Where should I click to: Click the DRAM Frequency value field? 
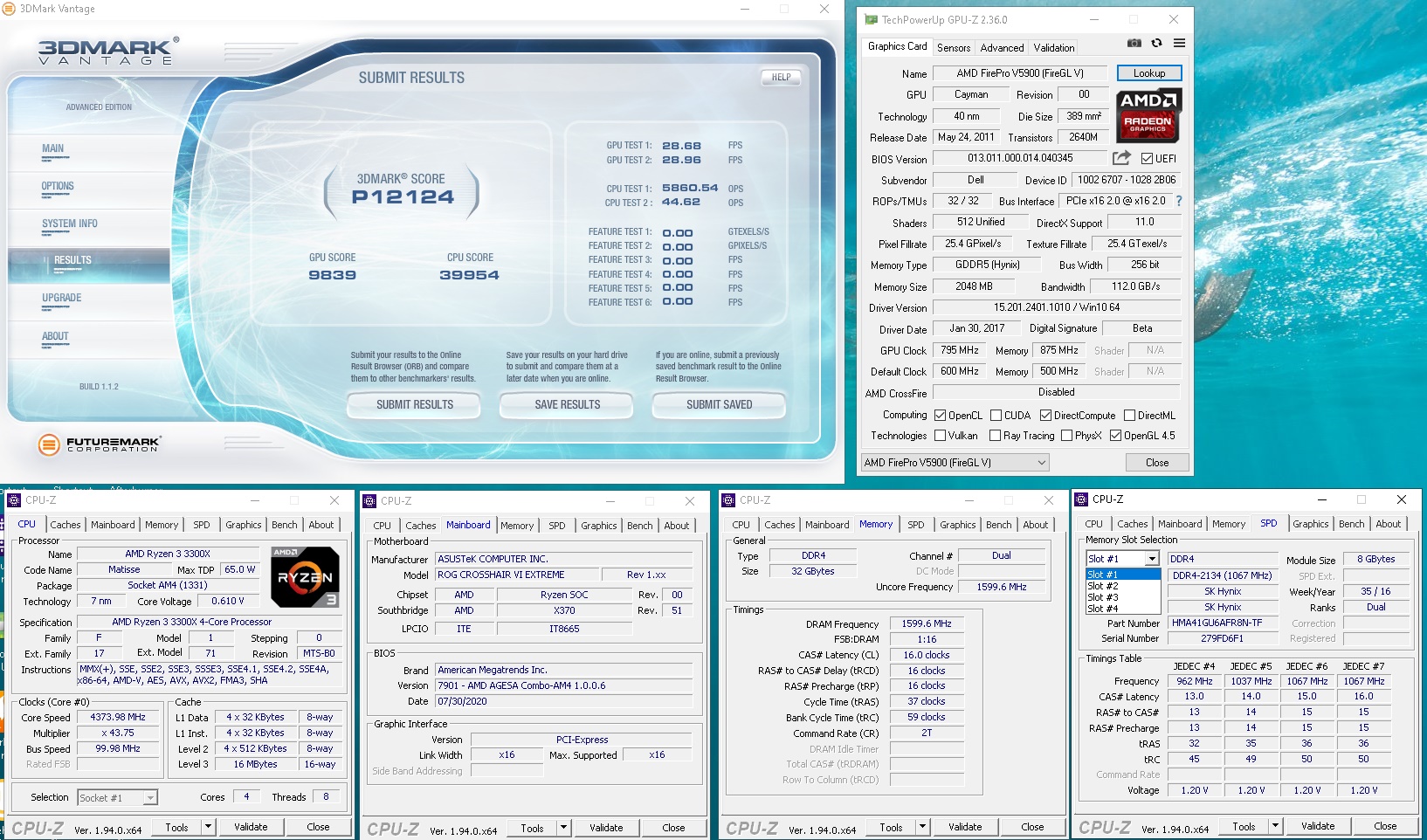coord(927,623)
